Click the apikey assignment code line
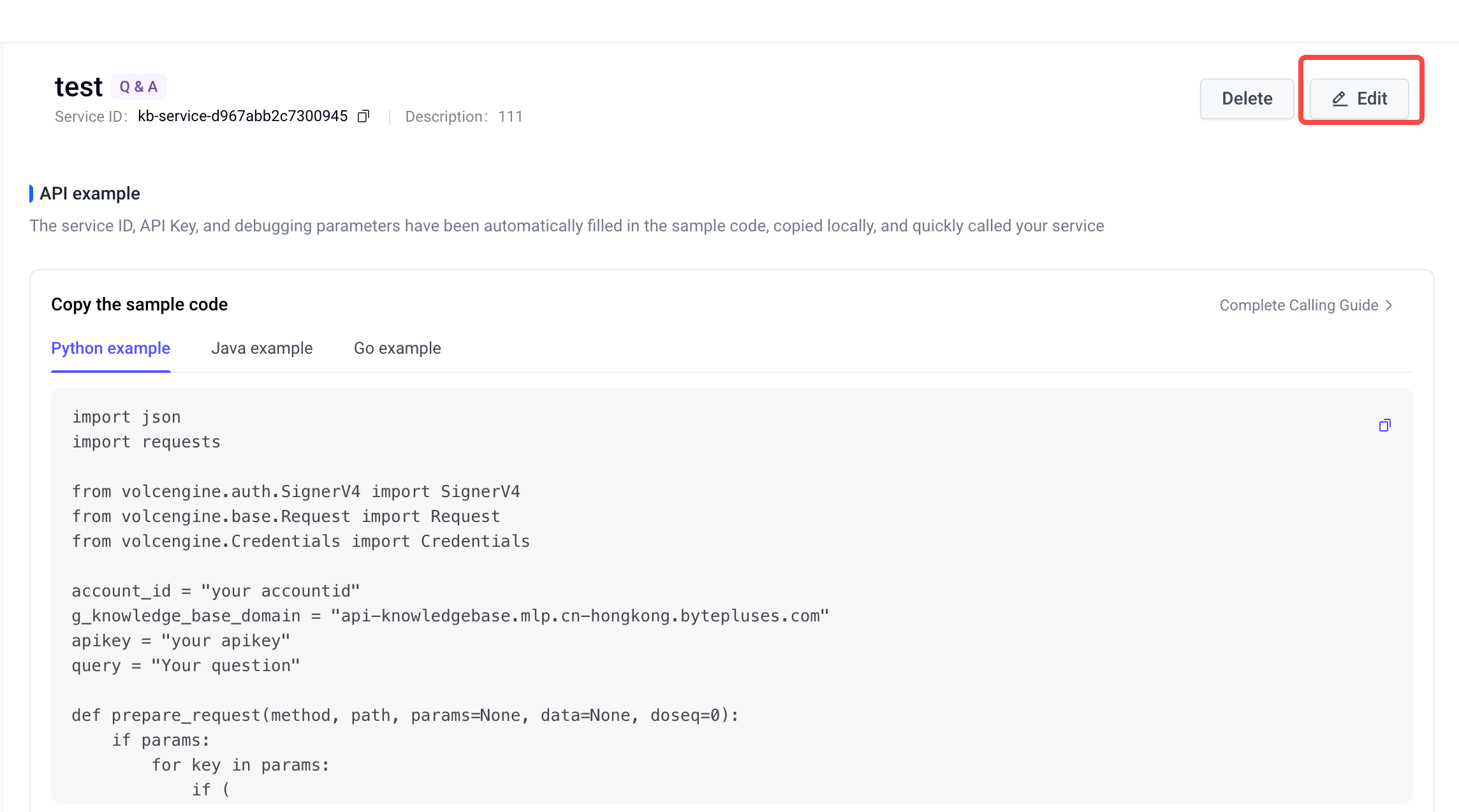This screenshot has height=812, width=1459. (180, 641)
